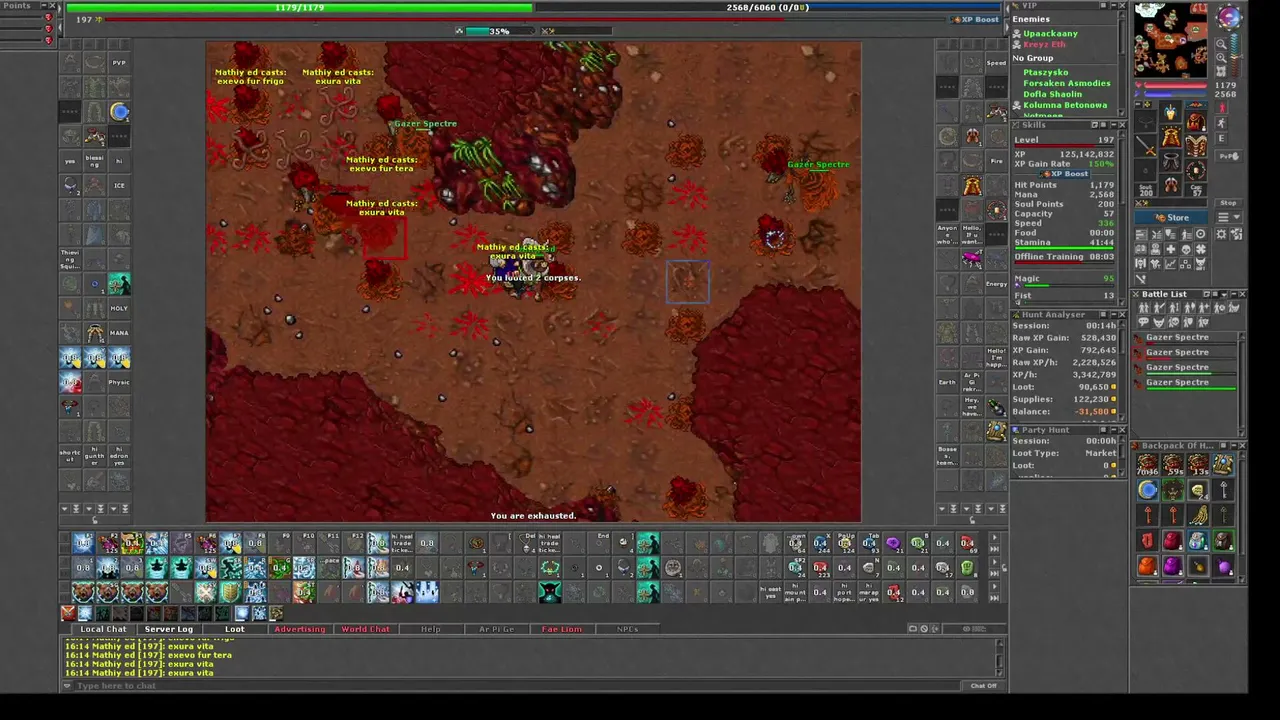Toggle the red standing stance icon

pos(1222,106)
